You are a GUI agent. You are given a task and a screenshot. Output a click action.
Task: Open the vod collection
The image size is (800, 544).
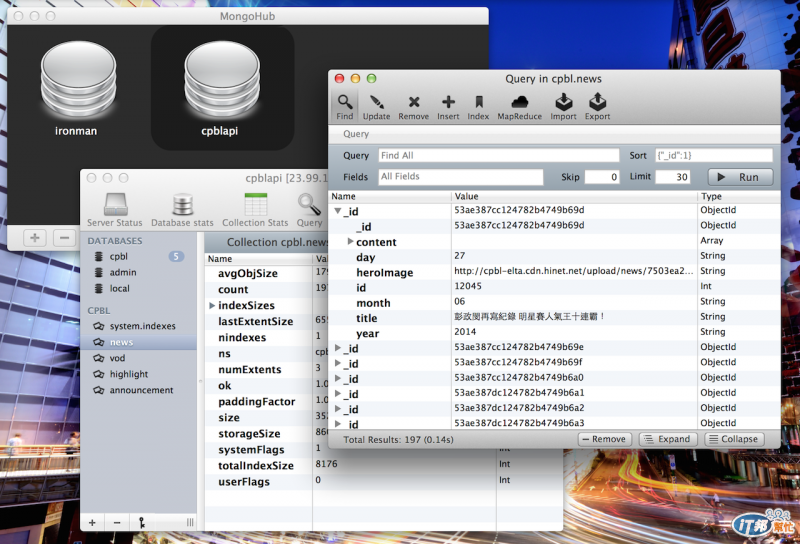pos(138,358)
